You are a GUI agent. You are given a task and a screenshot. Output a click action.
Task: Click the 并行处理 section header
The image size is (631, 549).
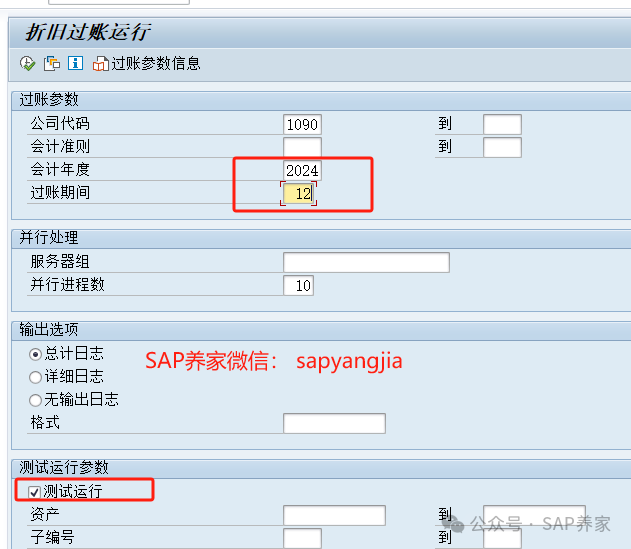point(49,237)
